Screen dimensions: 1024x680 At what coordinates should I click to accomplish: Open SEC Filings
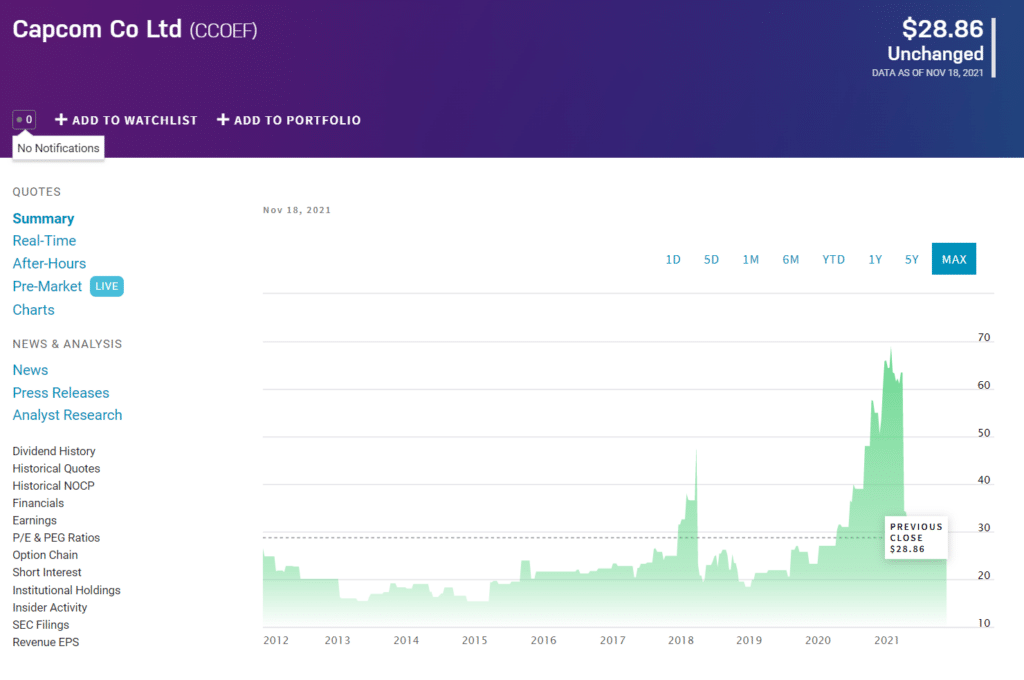[x=40, y=625]
